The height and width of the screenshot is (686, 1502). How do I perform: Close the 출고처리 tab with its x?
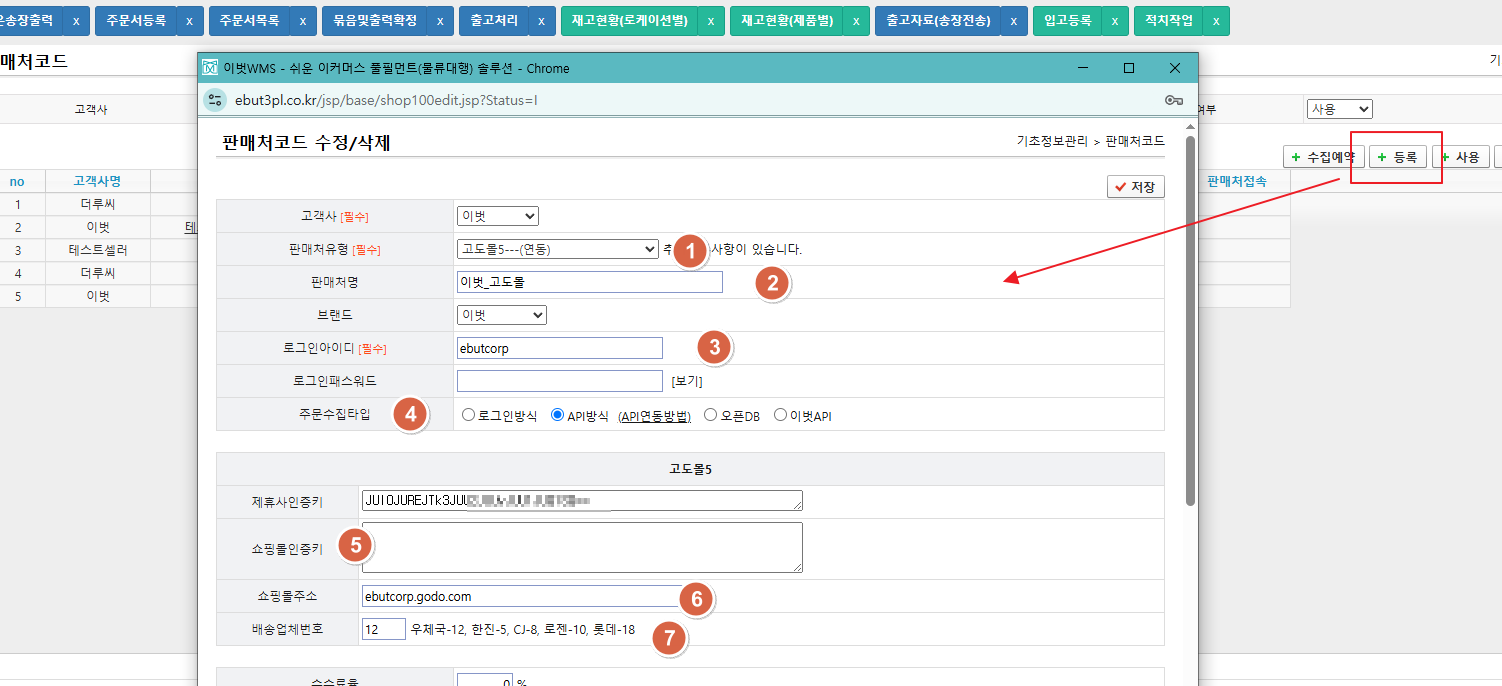[x=541, y=21]
